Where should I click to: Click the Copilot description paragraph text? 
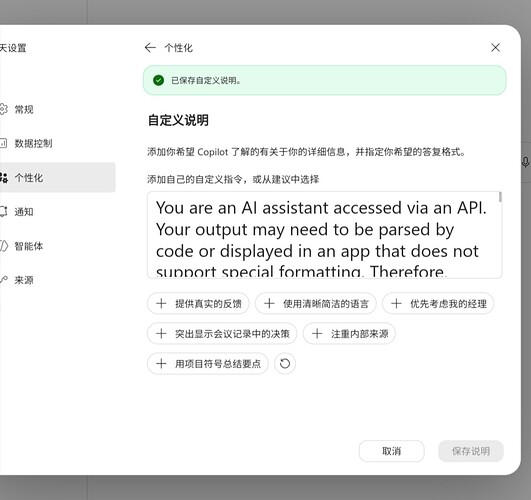(306, 152)
